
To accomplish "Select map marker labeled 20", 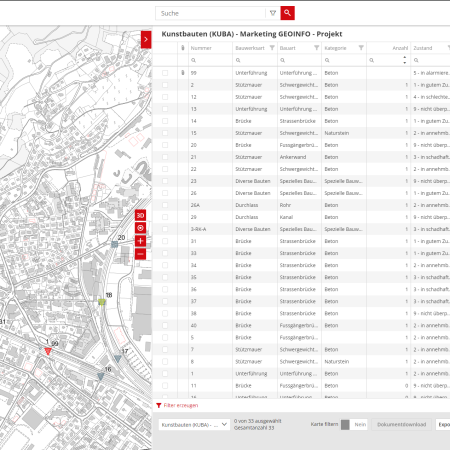I will pyautogui.click(x=114, y=244).
